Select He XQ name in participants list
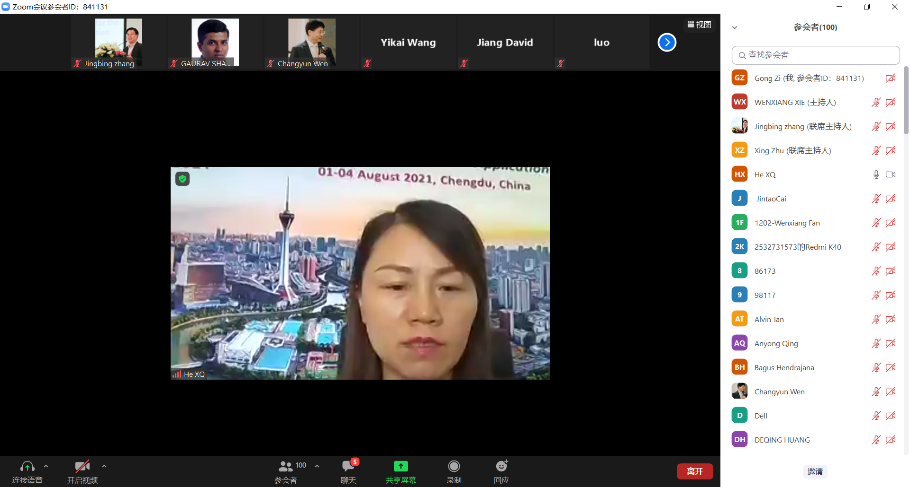This screenshot has height=487, width=910. 765,175
